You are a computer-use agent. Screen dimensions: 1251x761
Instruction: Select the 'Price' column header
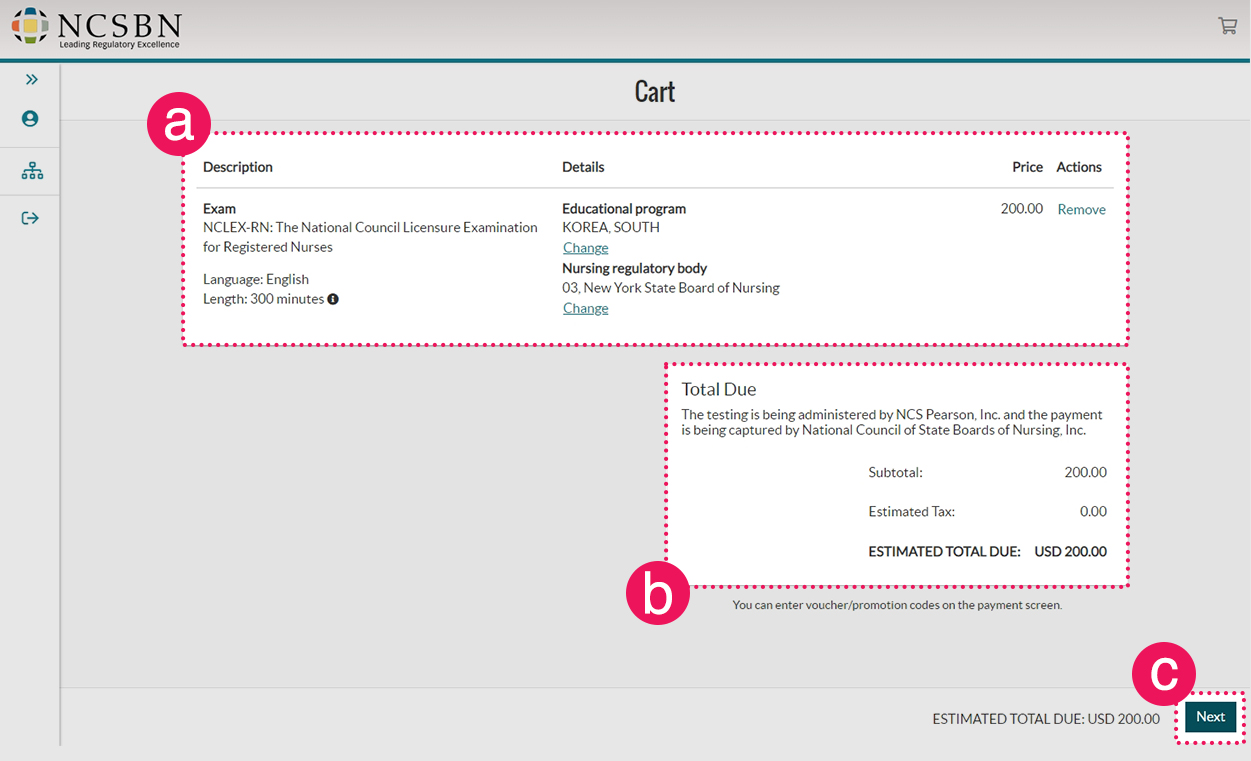tap(1027, 167)
